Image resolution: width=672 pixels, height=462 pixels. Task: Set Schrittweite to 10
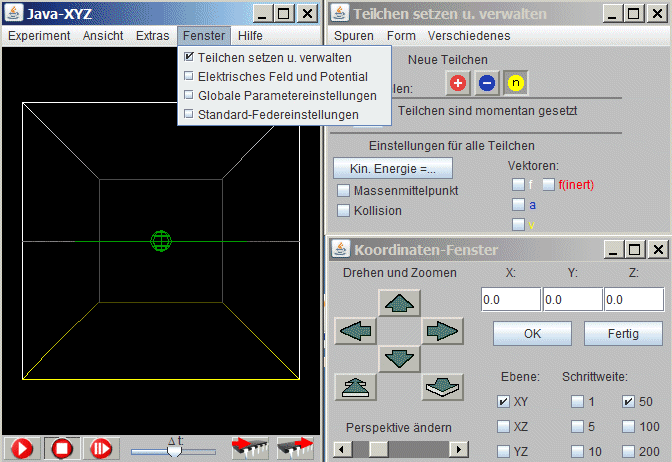(577, 451)
